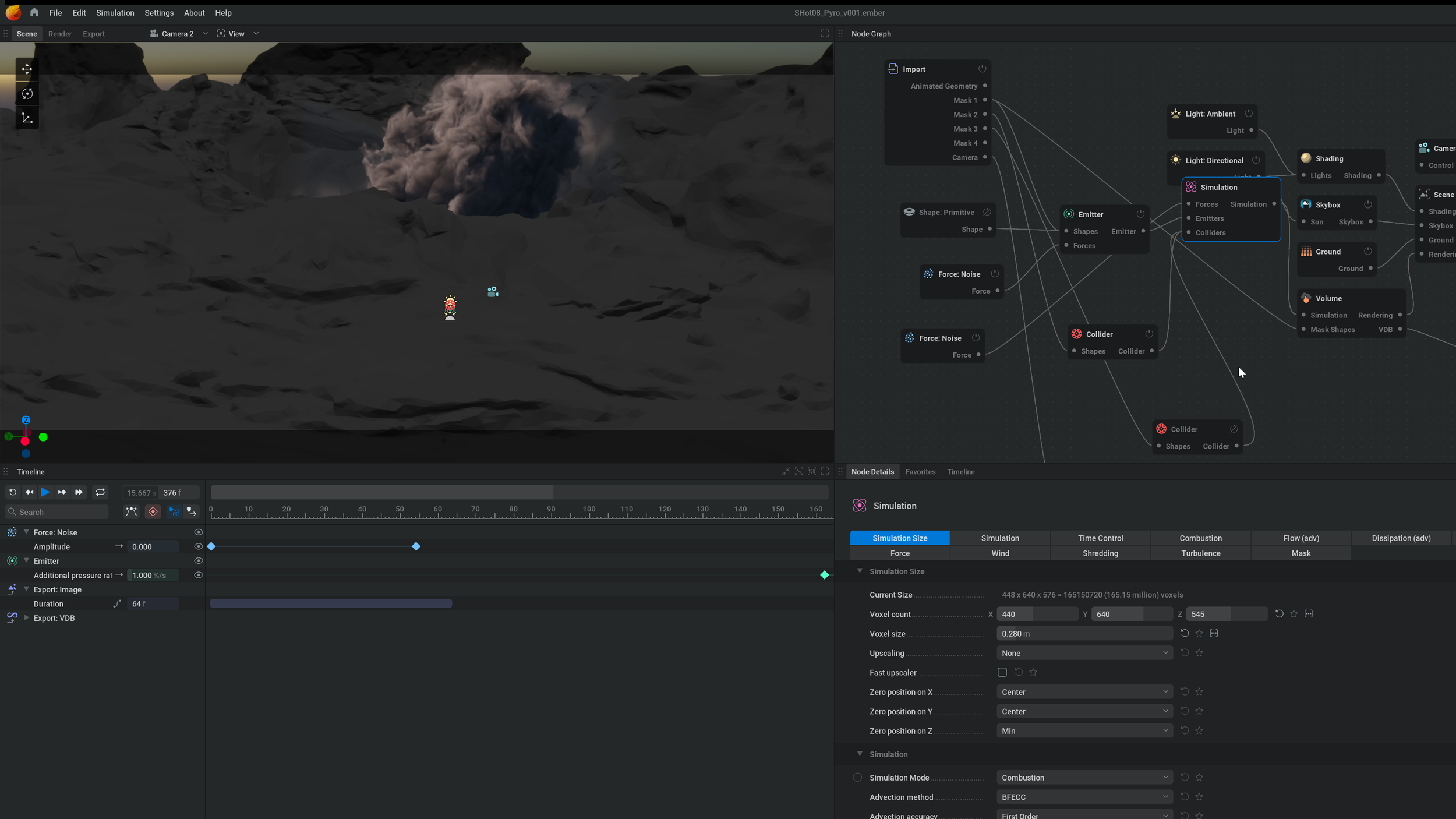Open the View dropdown

pos(238,34)
